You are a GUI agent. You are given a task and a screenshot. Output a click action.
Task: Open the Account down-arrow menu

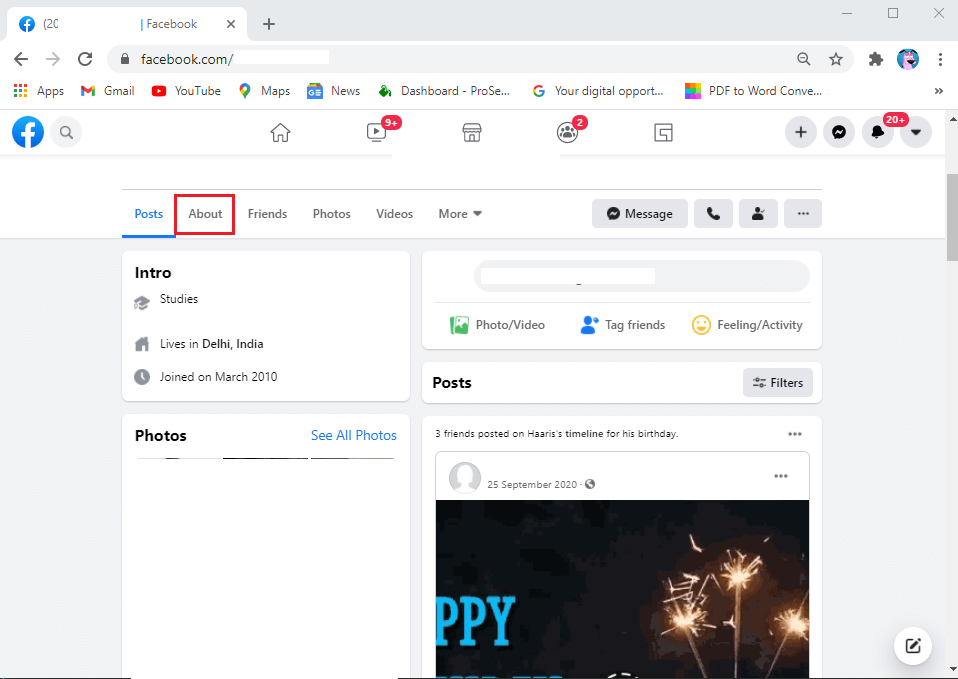(x=915, y=132)
